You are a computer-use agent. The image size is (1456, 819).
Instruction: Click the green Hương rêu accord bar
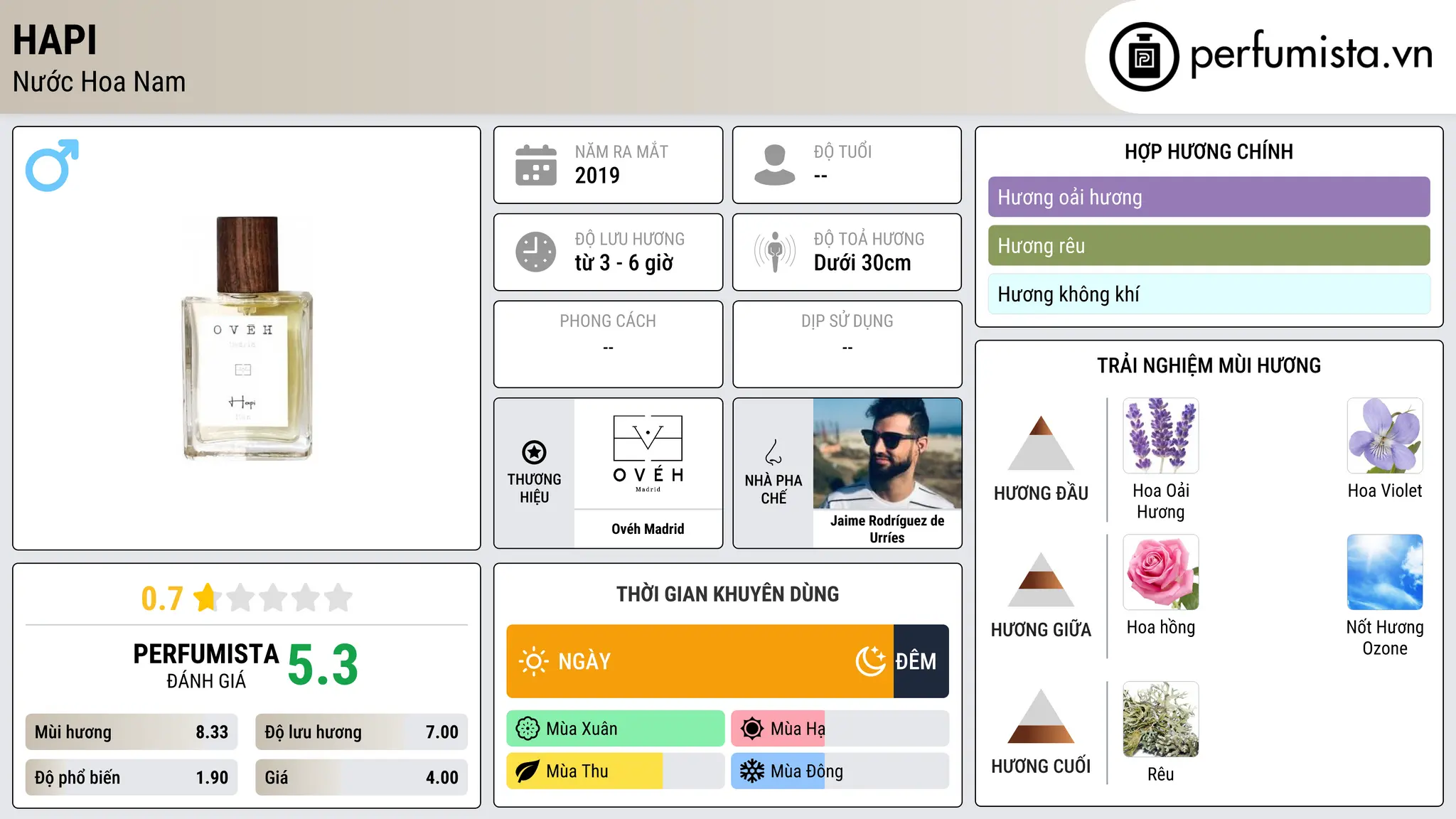tap(1209, 245)
